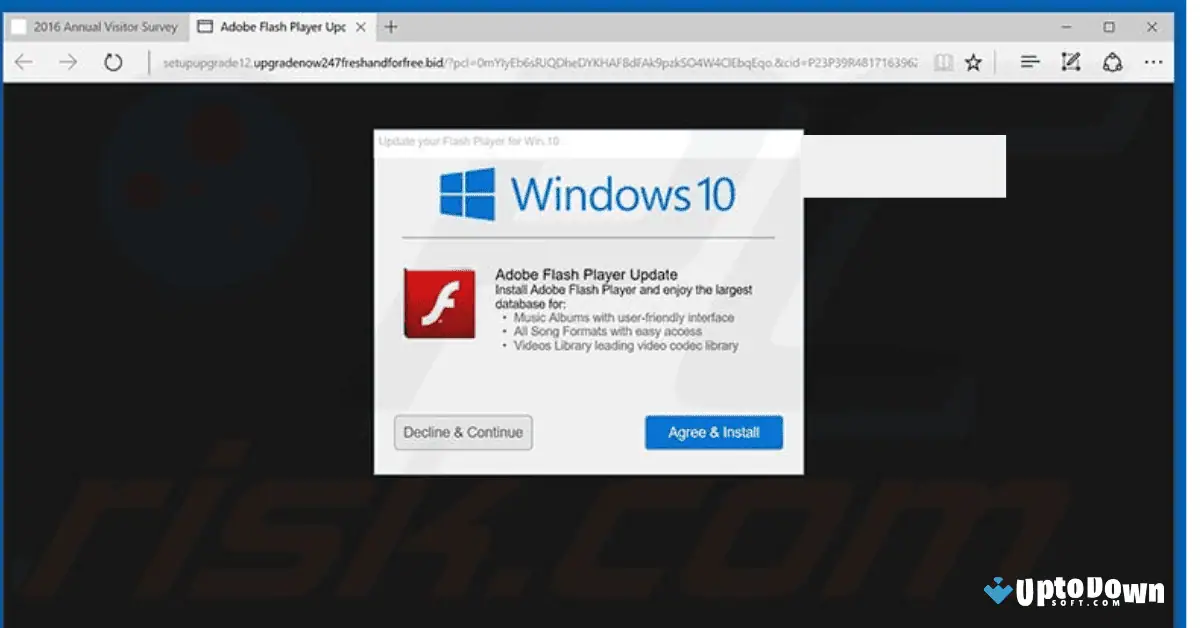1200x628 pixels.
Task: Add this page to favorites via star icon
Action: point(973,62)
